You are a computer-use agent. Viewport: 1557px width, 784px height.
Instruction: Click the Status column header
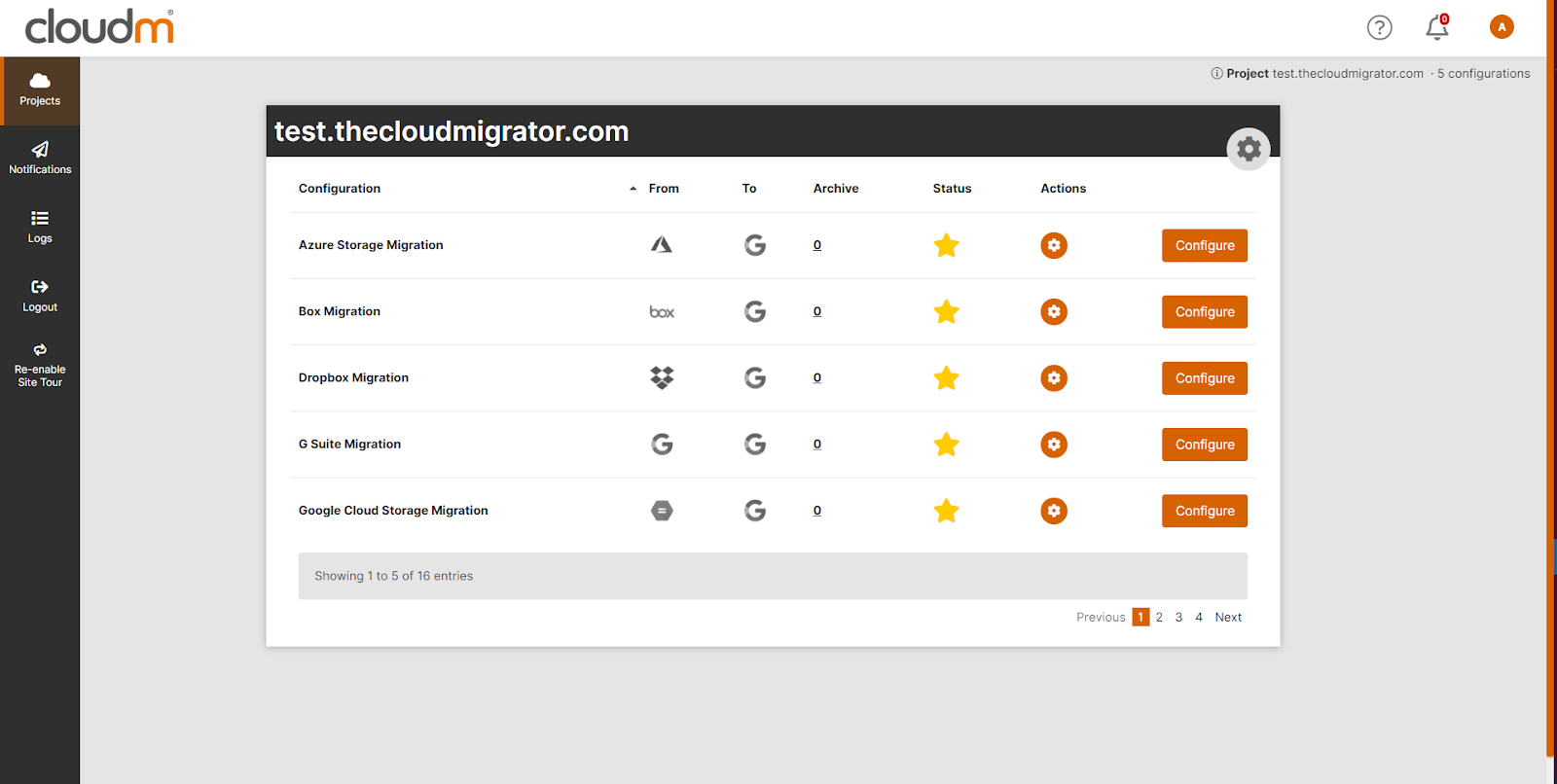(952, 189)
